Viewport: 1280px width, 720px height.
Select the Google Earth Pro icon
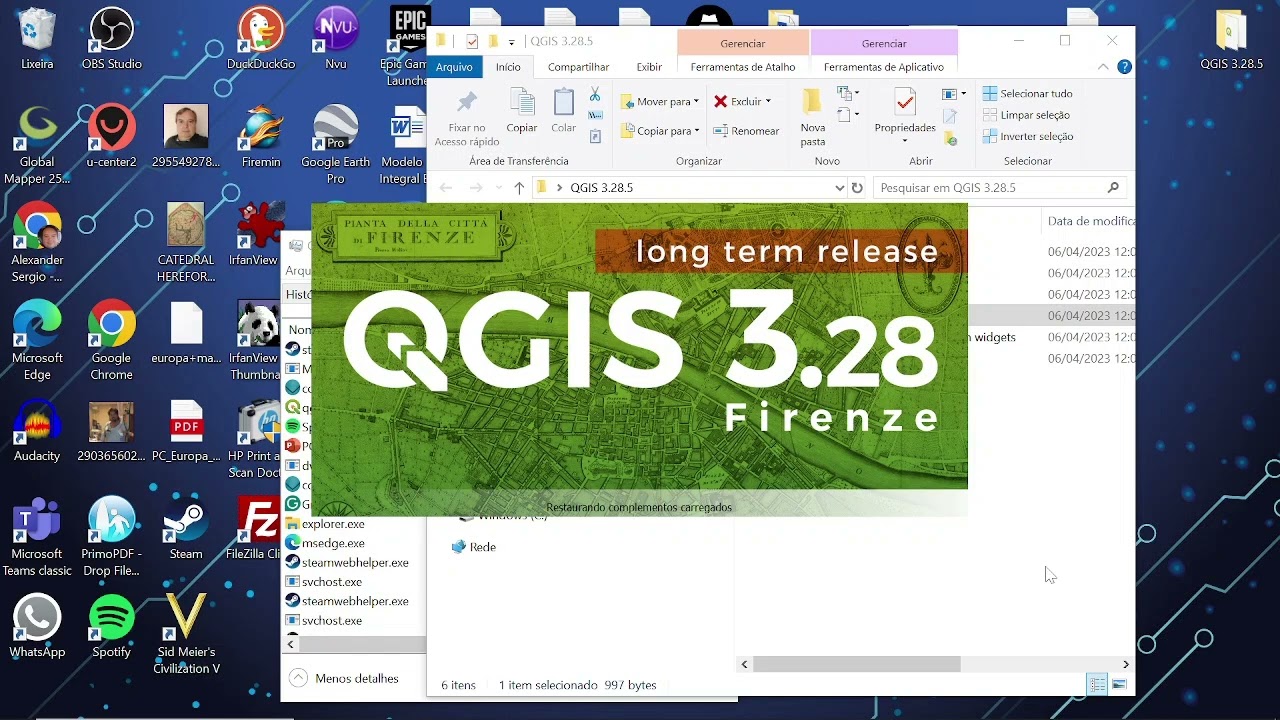tap(336, 146)
